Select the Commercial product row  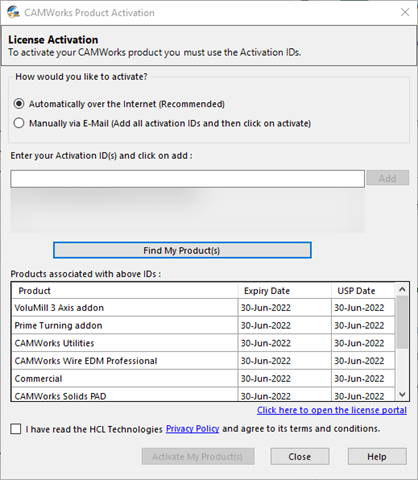coord(203,378)
